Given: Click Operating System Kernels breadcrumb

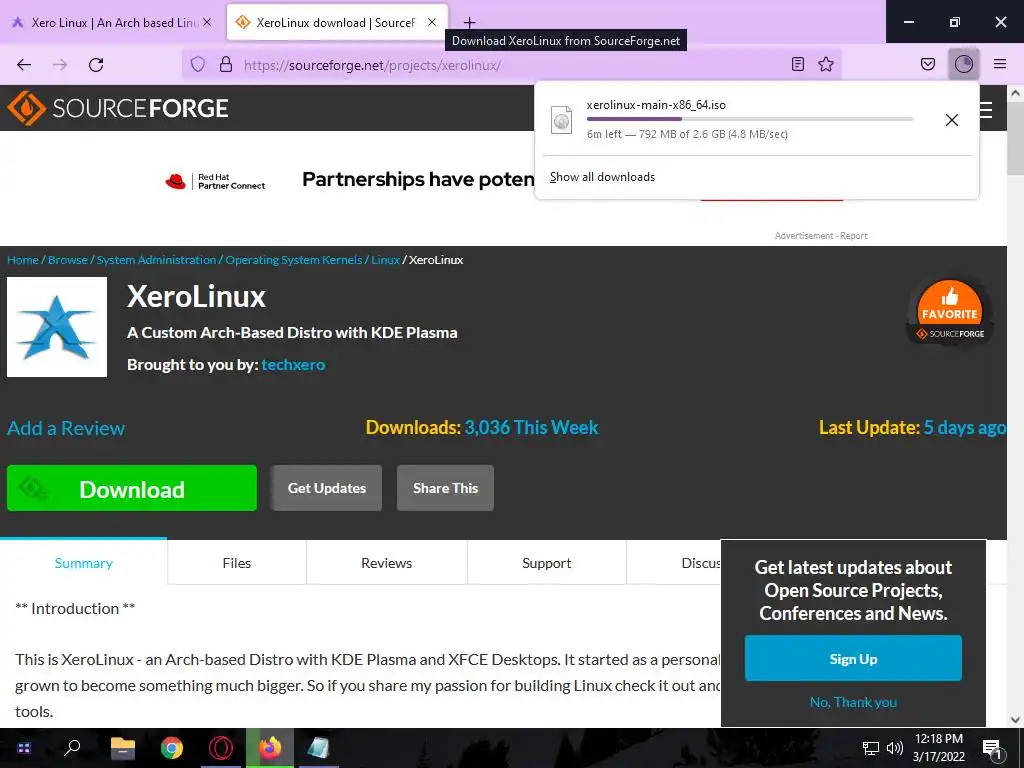Looking at the screenshot, I should click(294, 260).
